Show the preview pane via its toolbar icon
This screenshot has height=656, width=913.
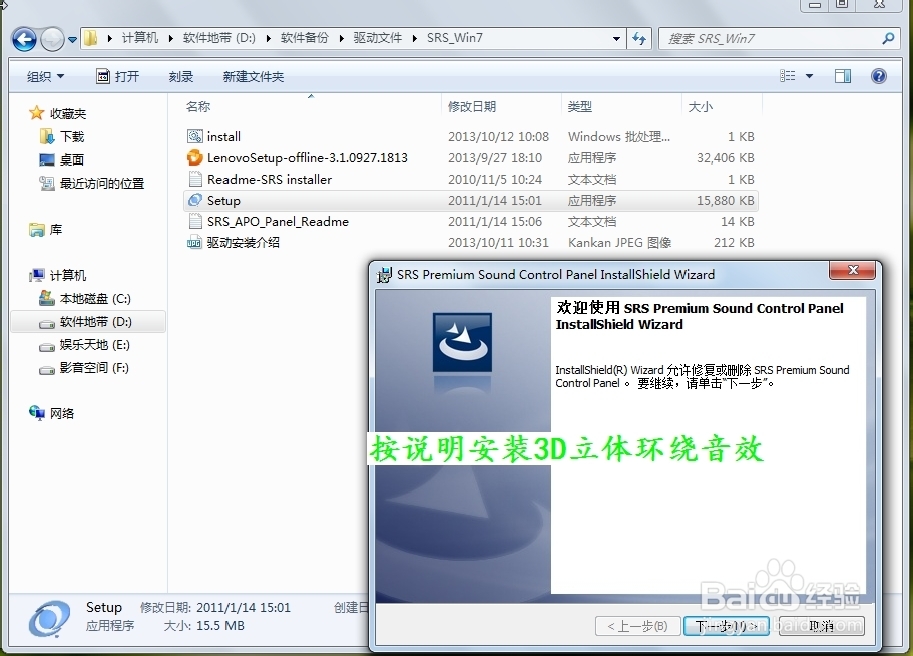842,75
